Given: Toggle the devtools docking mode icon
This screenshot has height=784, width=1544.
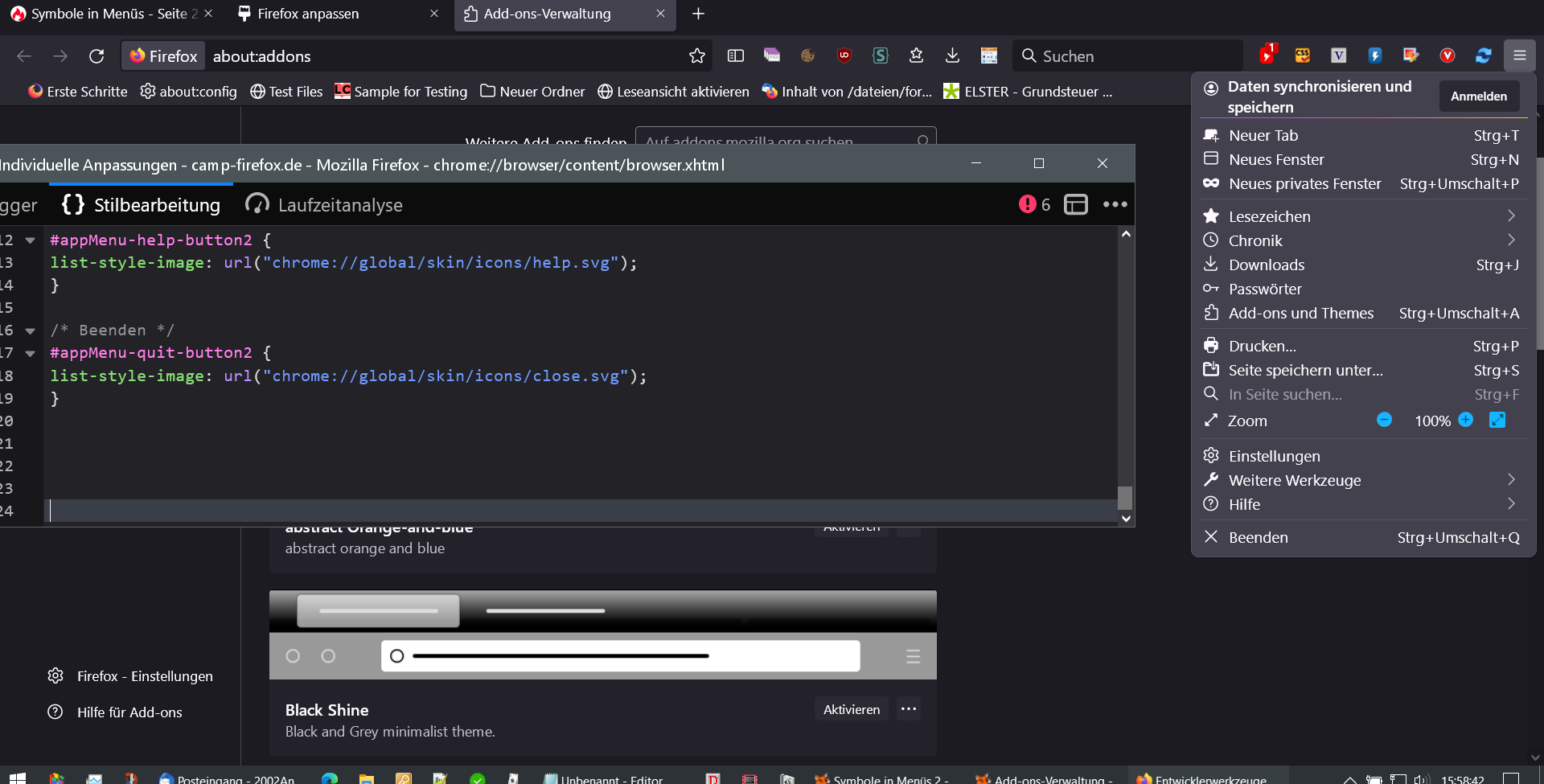Looking at the screenshot, I should click(1075, 204).
